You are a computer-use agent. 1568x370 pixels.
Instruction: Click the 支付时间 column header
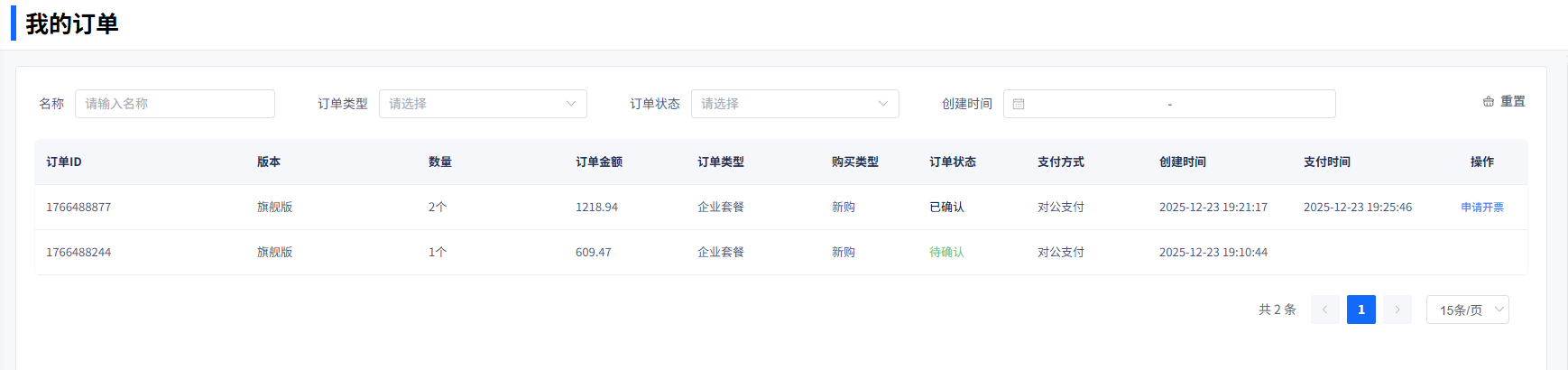[x=1326, y=162]
